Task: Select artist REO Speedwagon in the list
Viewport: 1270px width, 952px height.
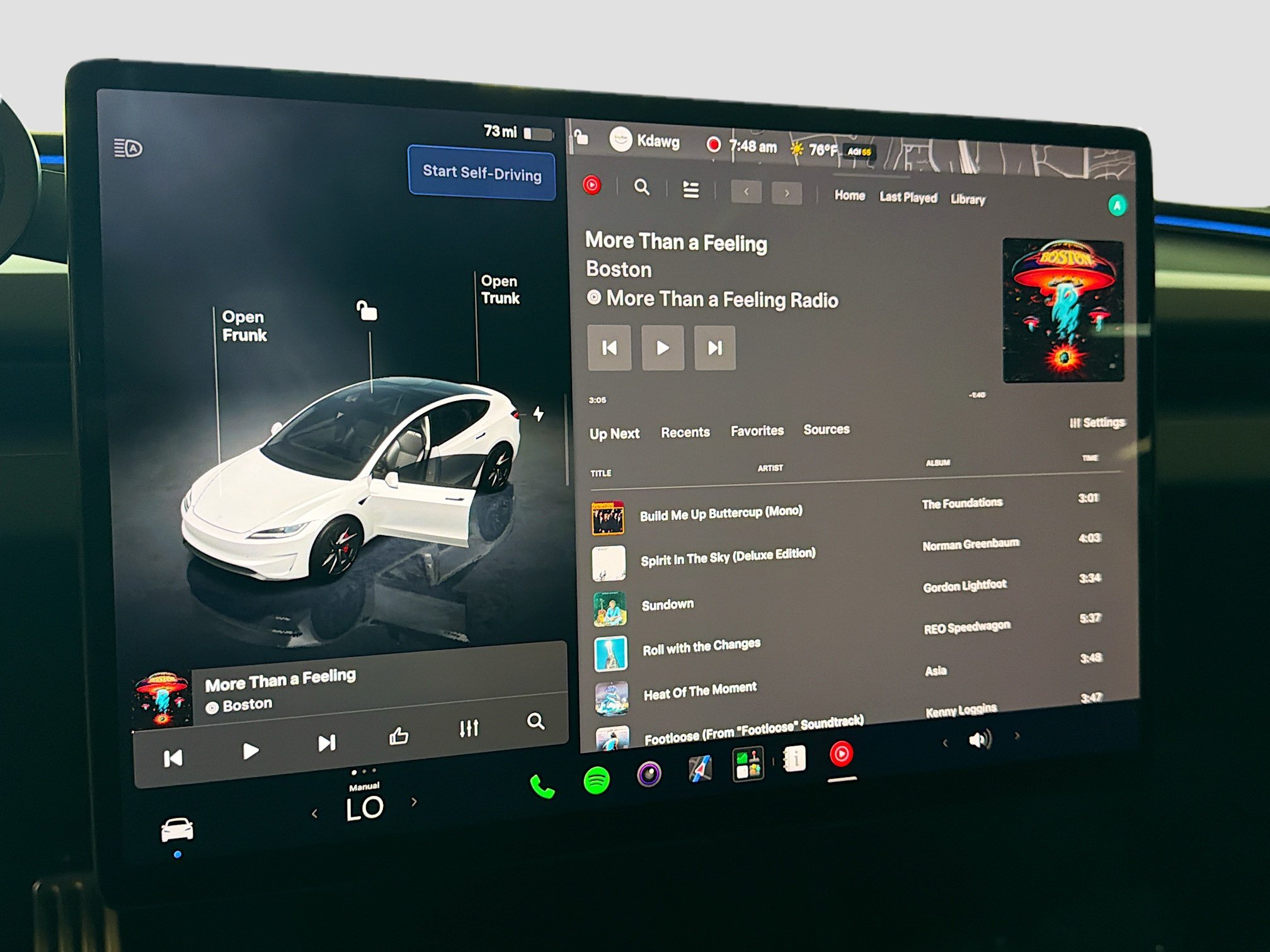Action: point(967,627)
